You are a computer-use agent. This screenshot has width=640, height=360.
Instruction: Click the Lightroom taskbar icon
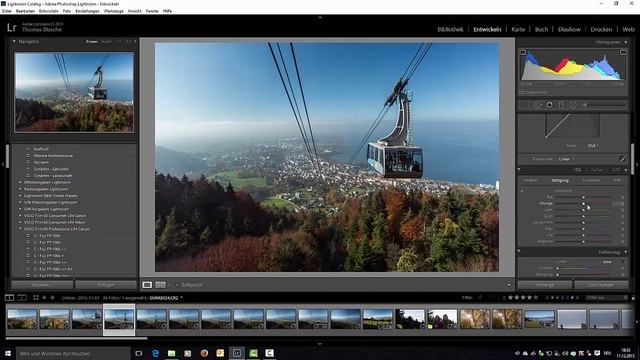[237, 353]
